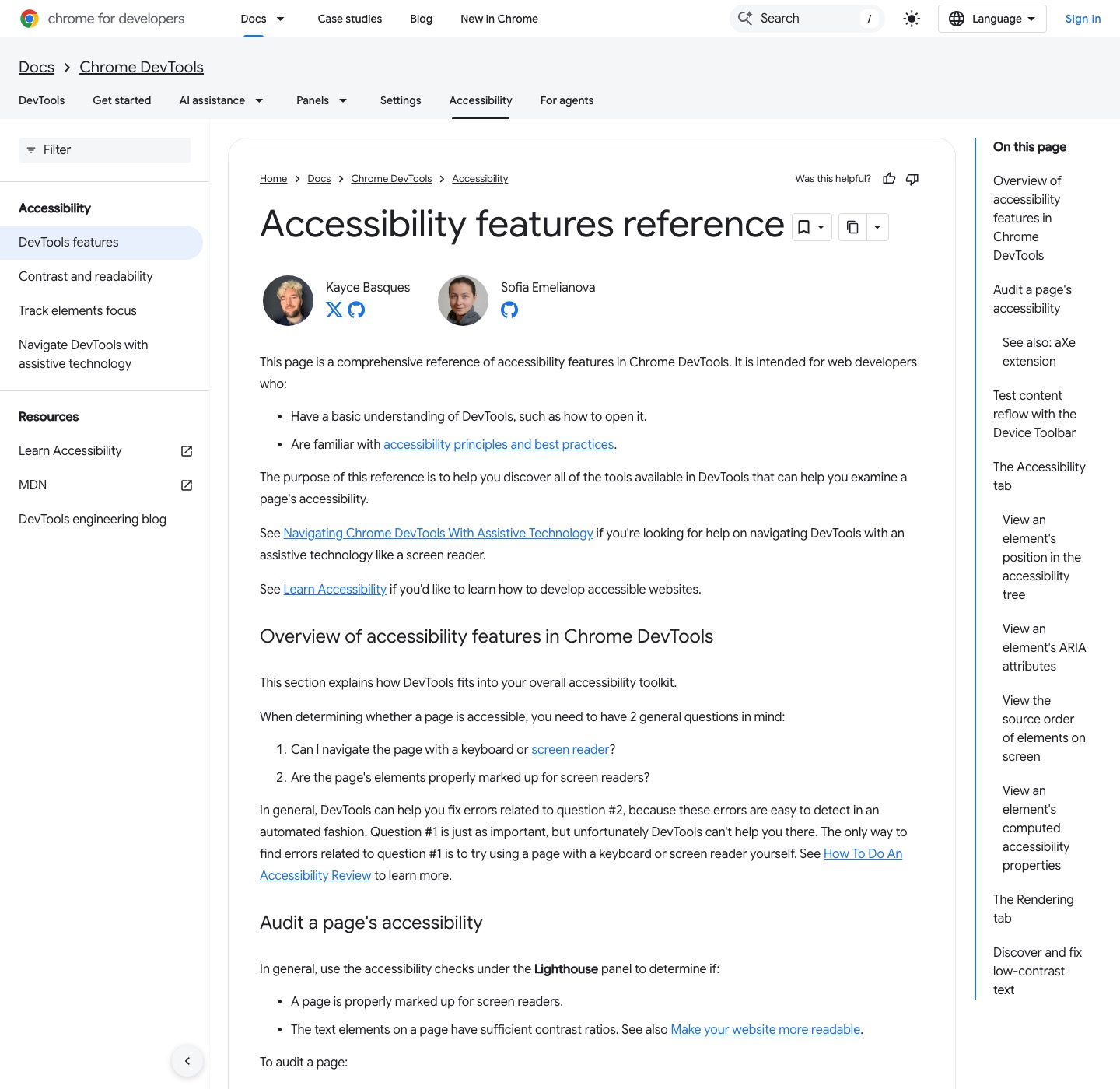
Task: Open Sofia Emelianova GitHub icon
Action: [509, 310]
